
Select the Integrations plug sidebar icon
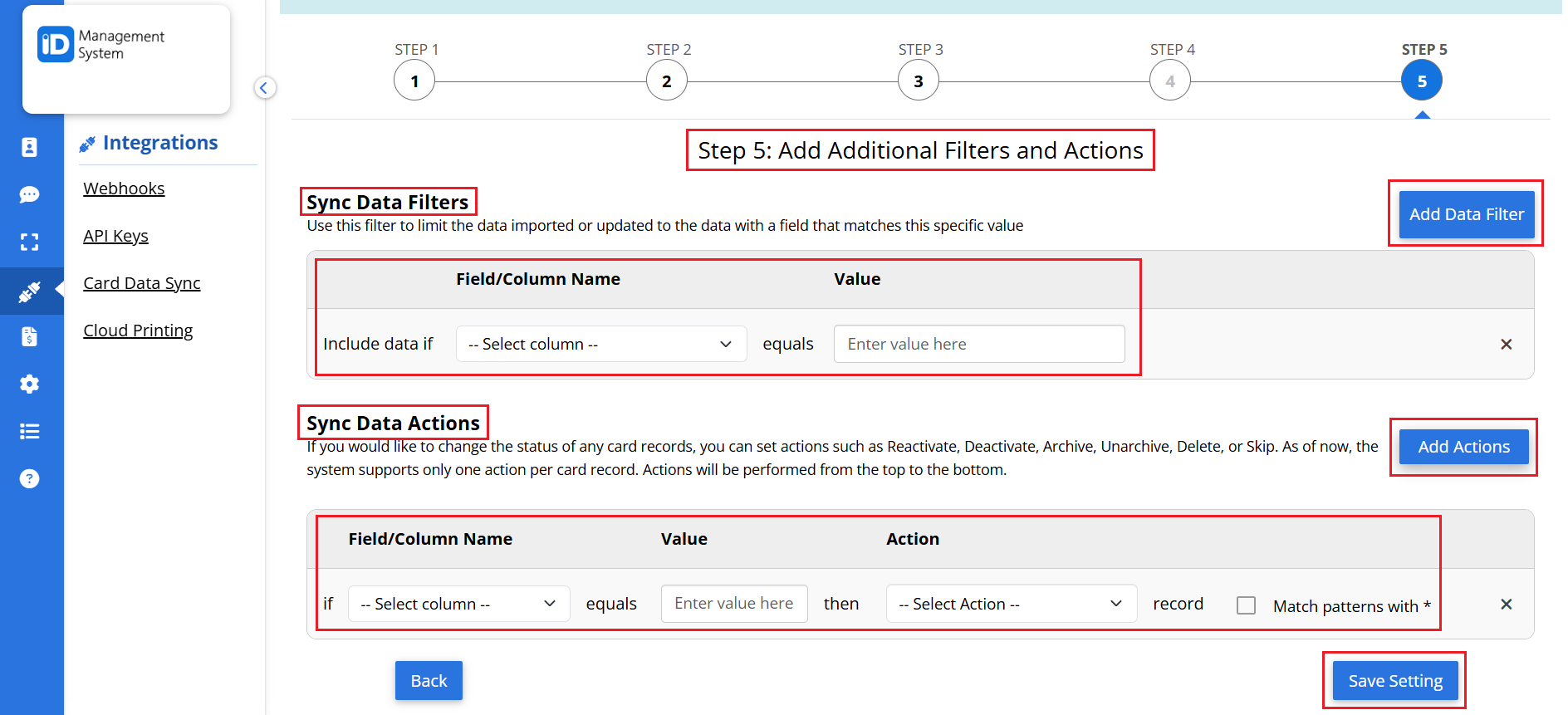pos(29,291)
